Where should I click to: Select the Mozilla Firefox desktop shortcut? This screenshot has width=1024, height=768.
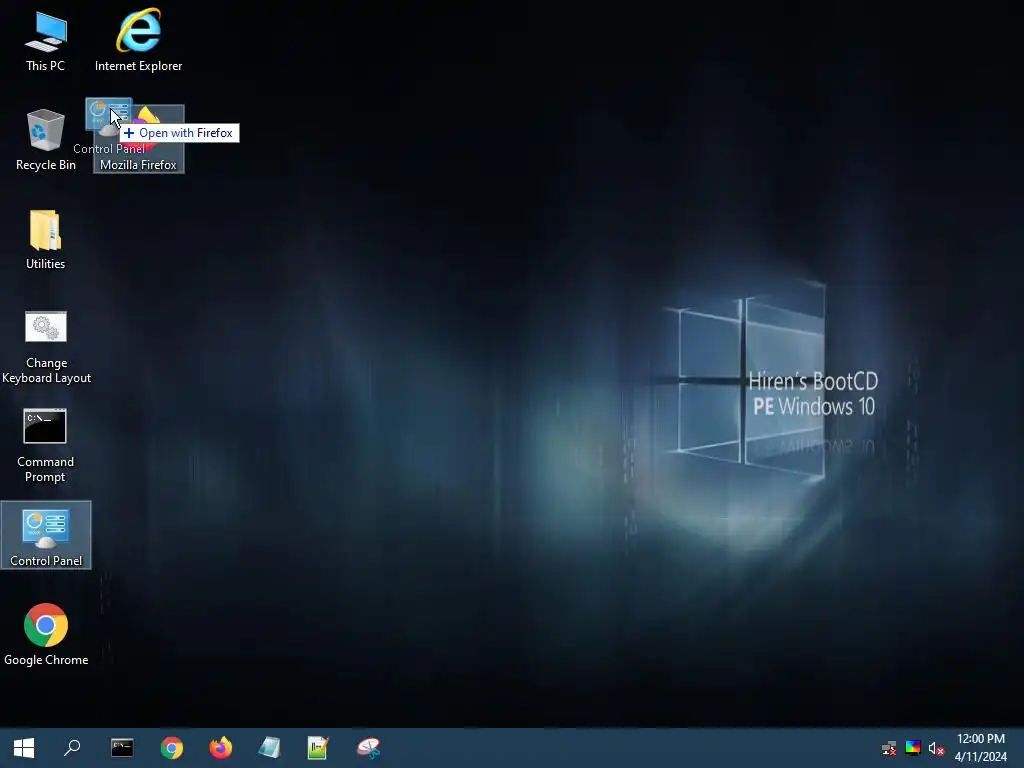point(139,139)
